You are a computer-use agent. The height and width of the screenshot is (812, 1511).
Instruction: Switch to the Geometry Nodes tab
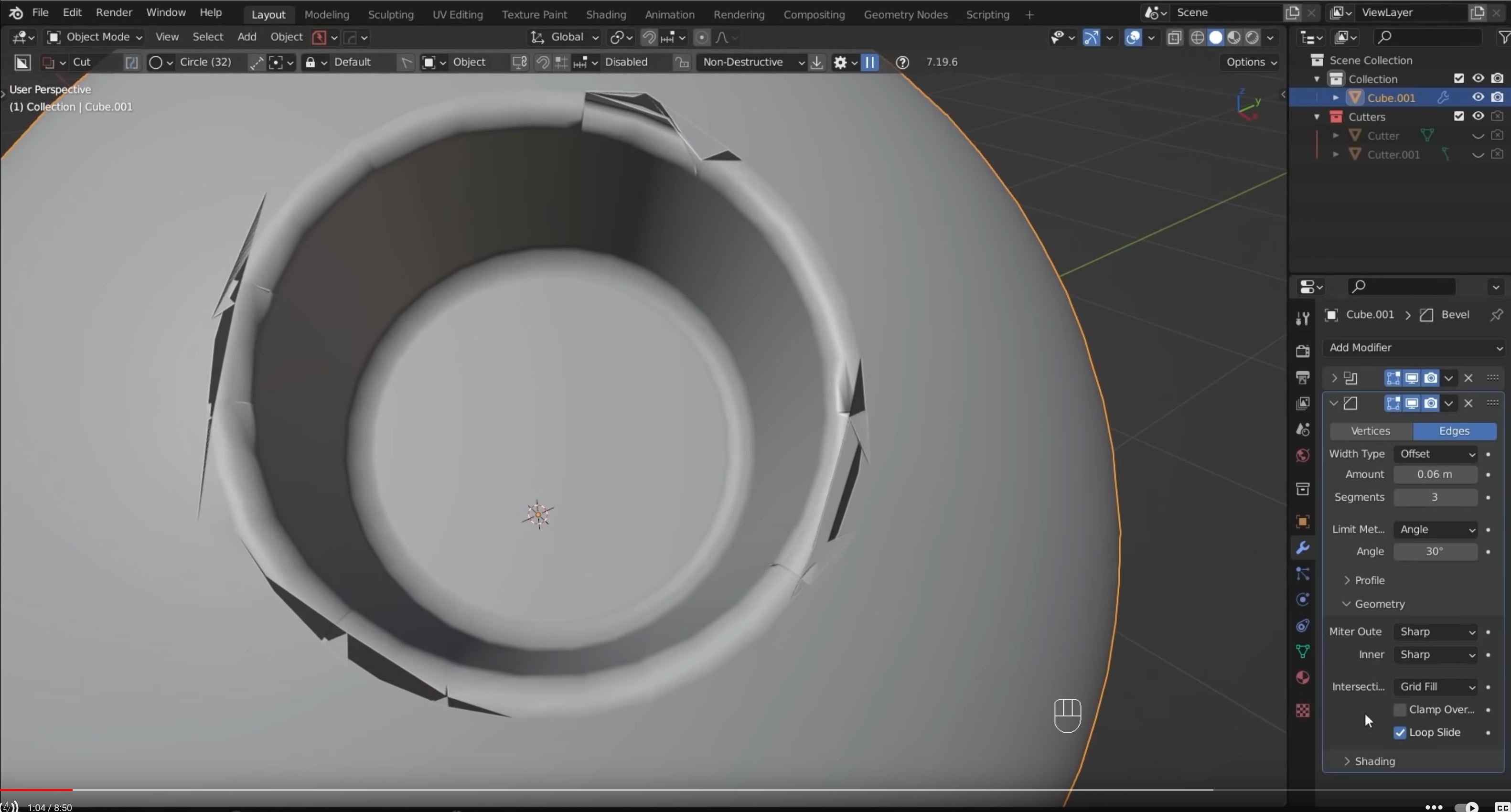[905, 15]
